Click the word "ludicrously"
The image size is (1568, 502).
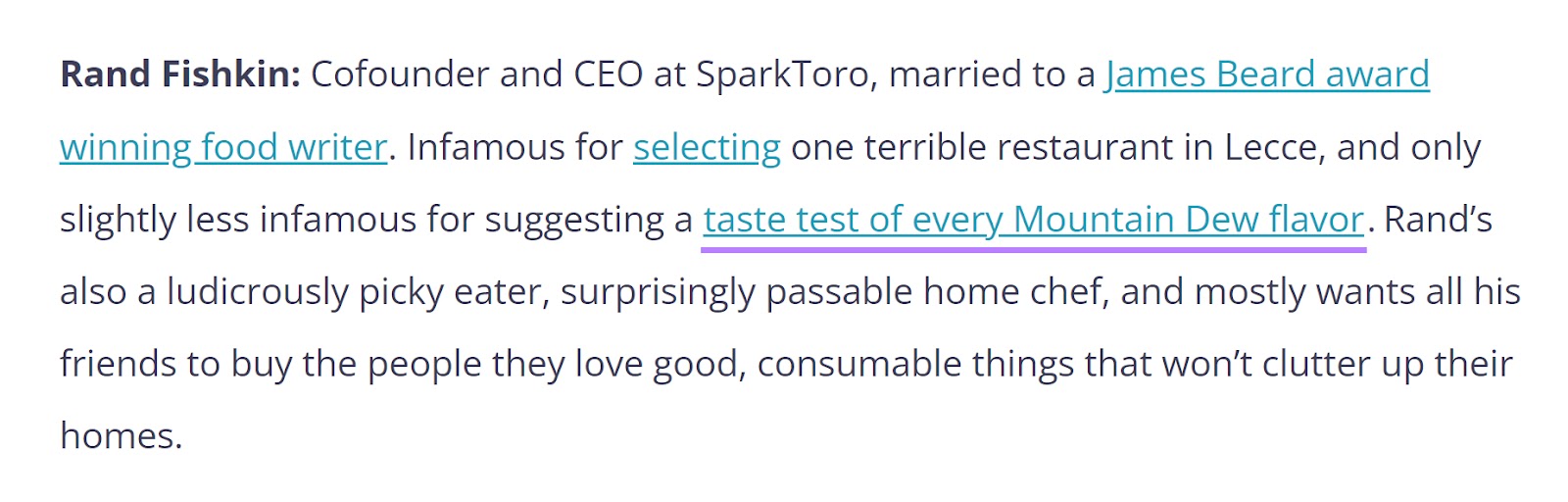pyautogui.click(x=258, y=292)
